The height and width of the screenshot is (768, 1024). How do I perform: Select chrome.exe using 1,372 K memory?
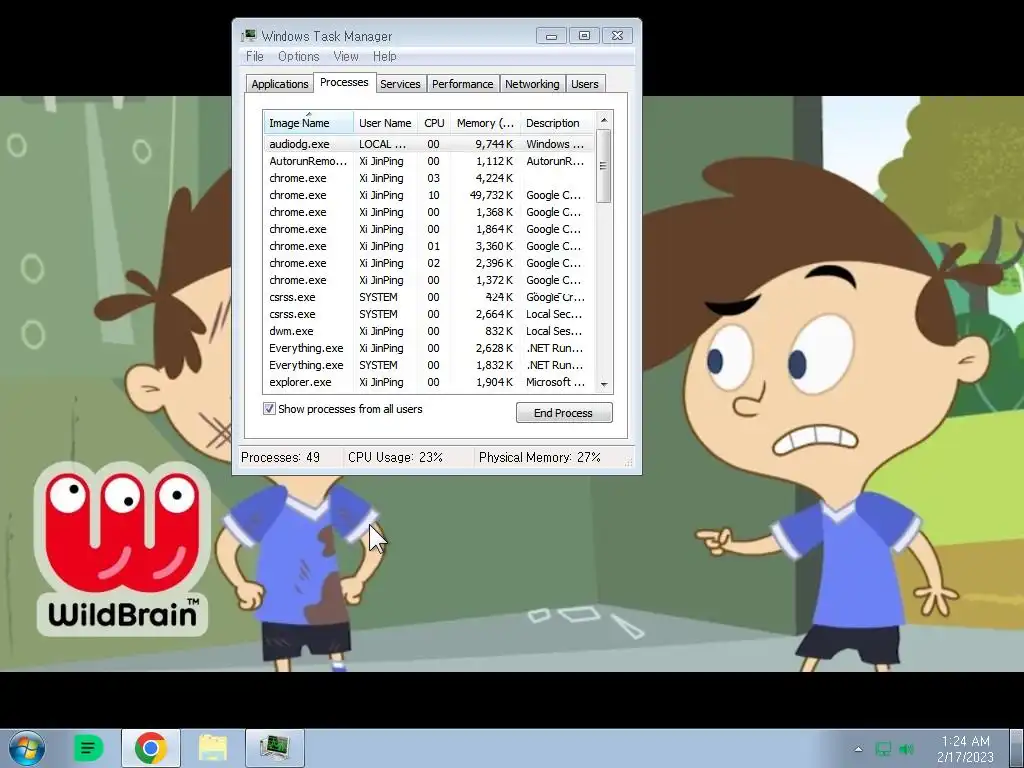(x=429, y=280)
